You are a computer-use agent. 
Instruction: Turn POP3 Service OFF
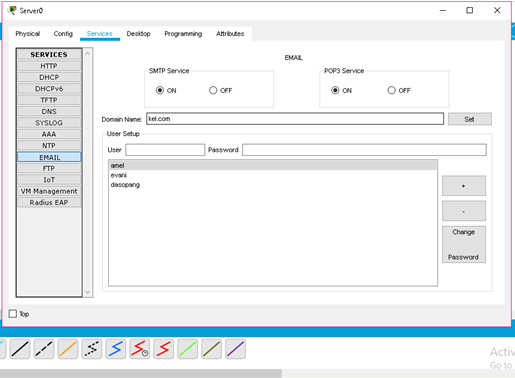[391, 90]
